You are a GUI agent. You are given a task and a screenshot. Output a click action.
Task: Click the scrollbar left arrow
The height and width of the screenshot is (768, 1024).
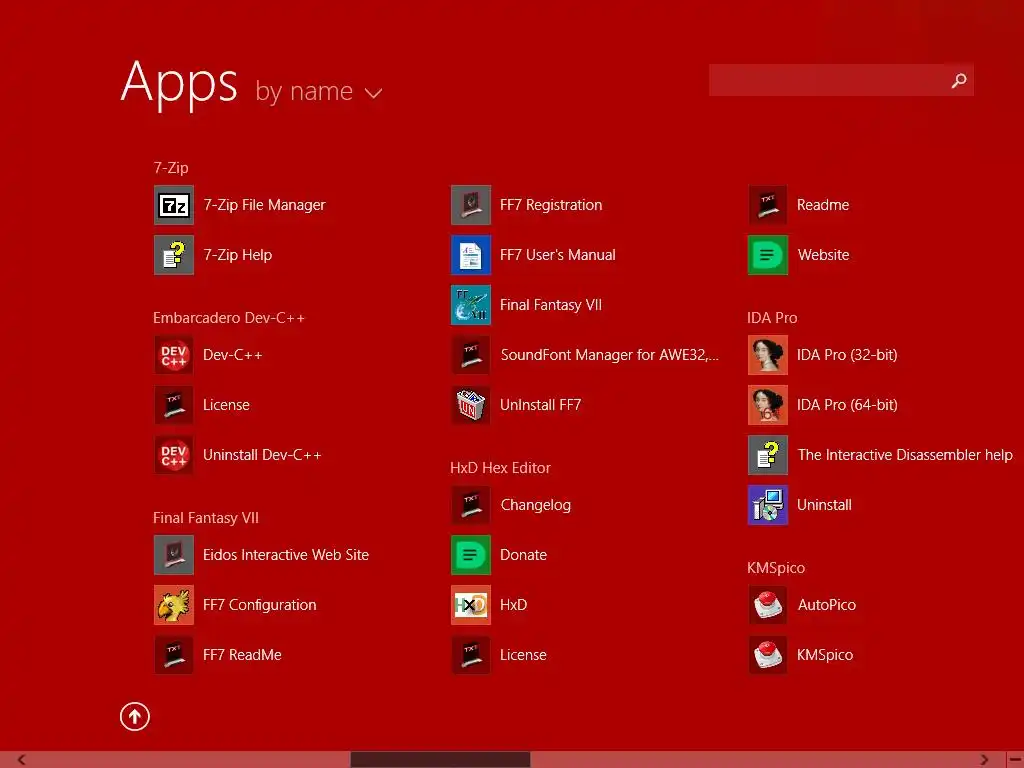tap(21, 760)
